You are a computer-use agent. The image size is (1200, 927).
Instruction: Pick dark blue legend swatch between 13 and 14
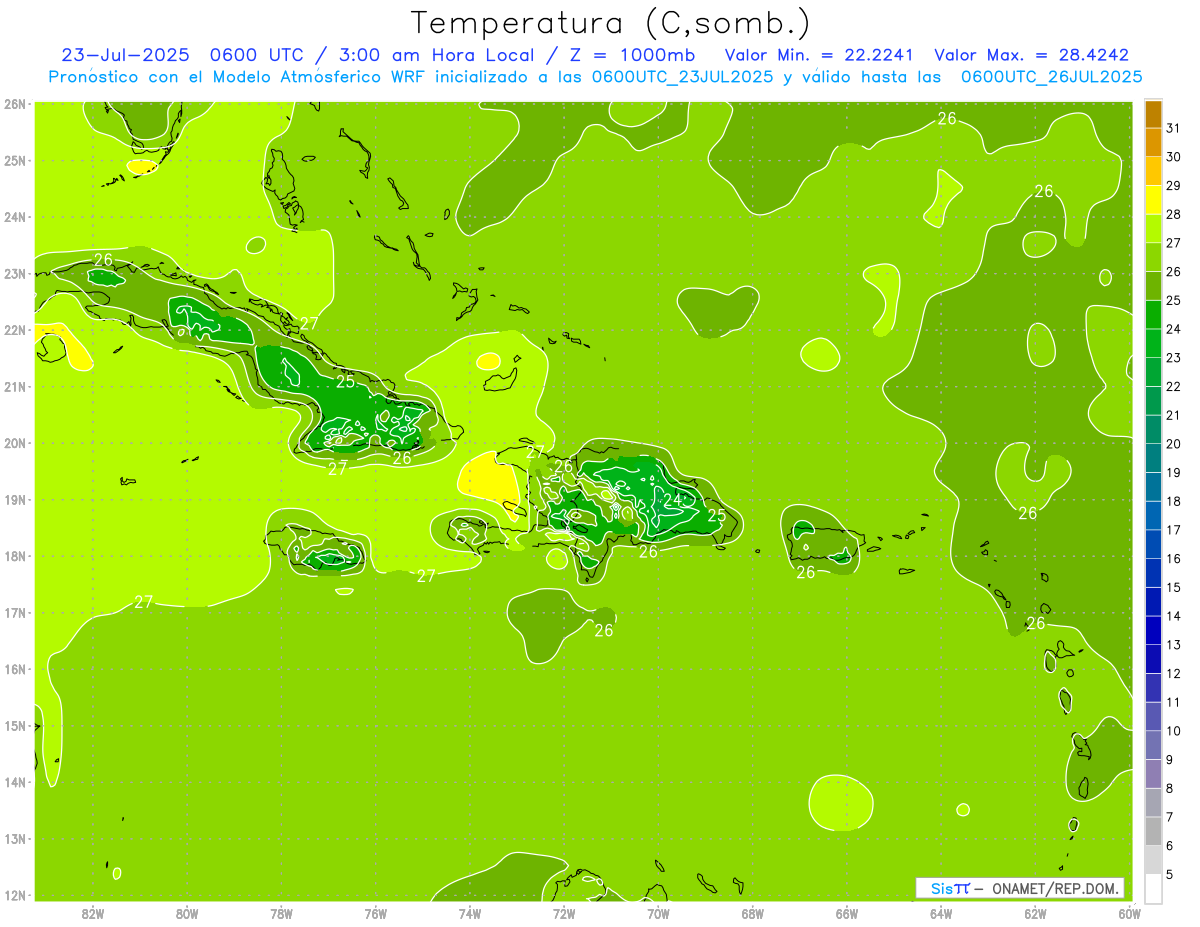[x=1154, y=630]
